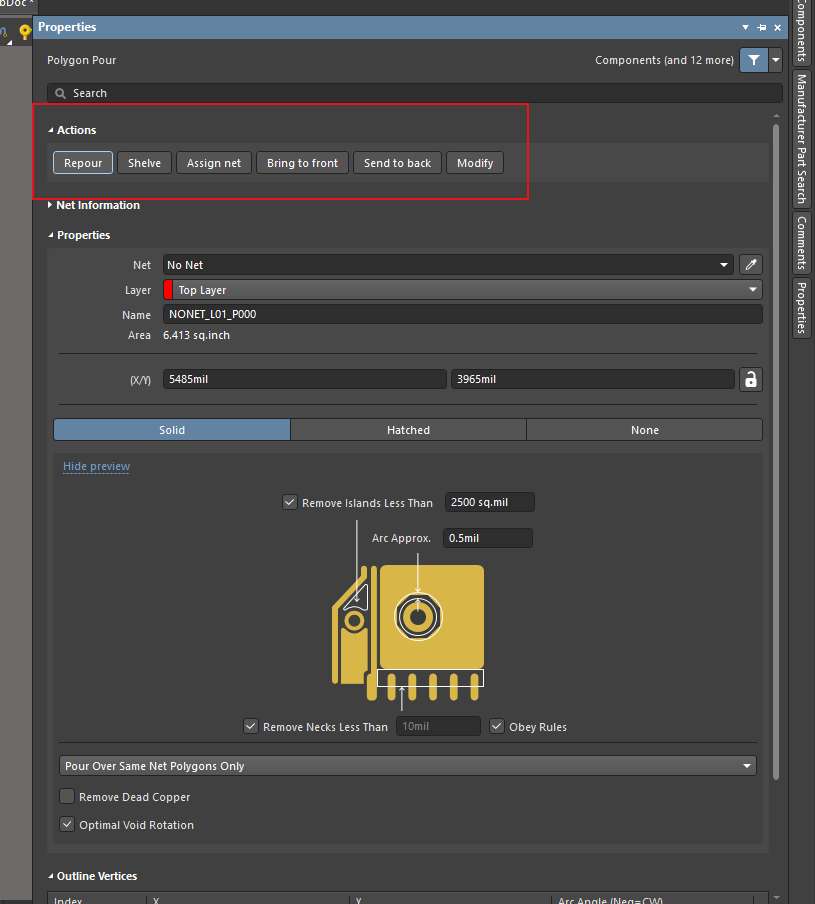Click the Assign net button
The width and height of the screenshot is (815, 904).
pyautogui.click(x=214, y=163)
